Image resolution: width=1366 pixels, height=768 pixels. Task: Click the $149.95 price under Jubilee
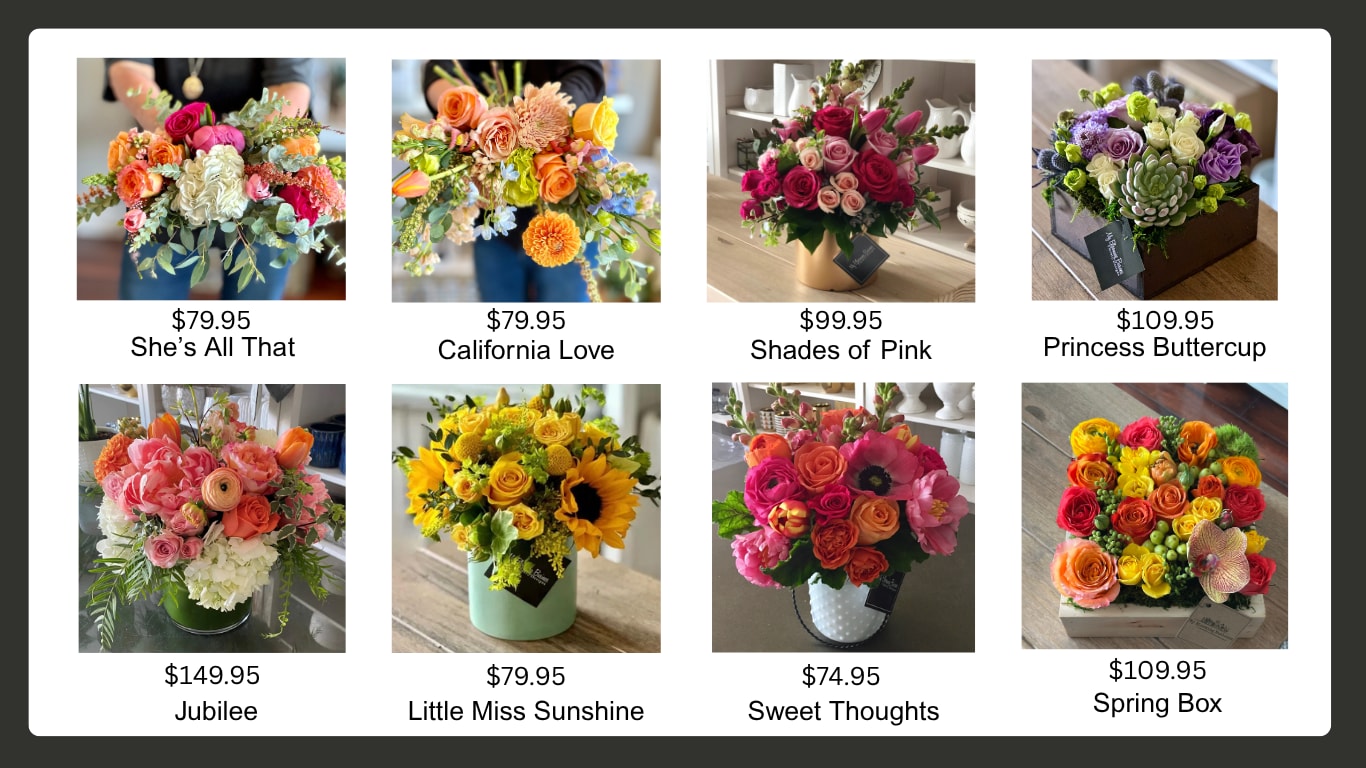[x=212, y=675]
